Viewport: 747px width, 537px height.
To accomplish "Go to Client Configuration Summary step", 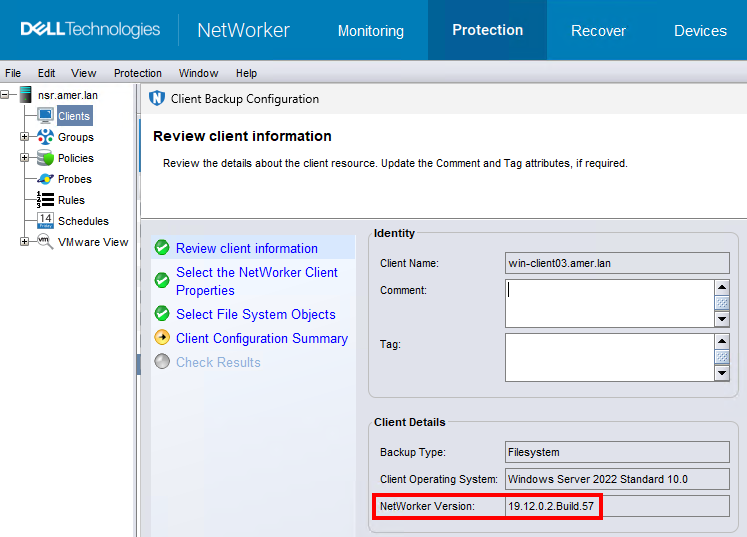I will [262, 338].
